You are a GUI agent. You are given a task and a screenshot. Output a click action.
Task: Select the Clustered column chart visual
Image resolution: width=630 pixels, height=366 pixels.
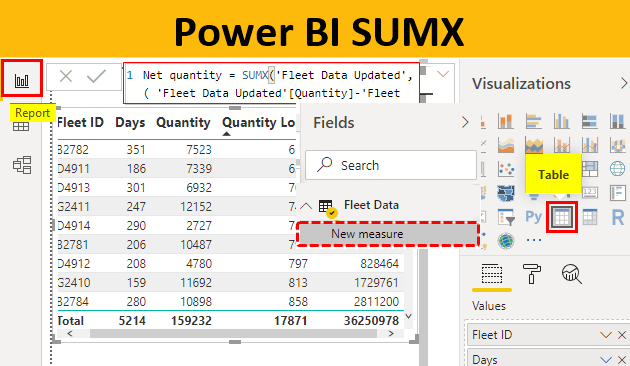pyautogui.click(x=562, y=121)
